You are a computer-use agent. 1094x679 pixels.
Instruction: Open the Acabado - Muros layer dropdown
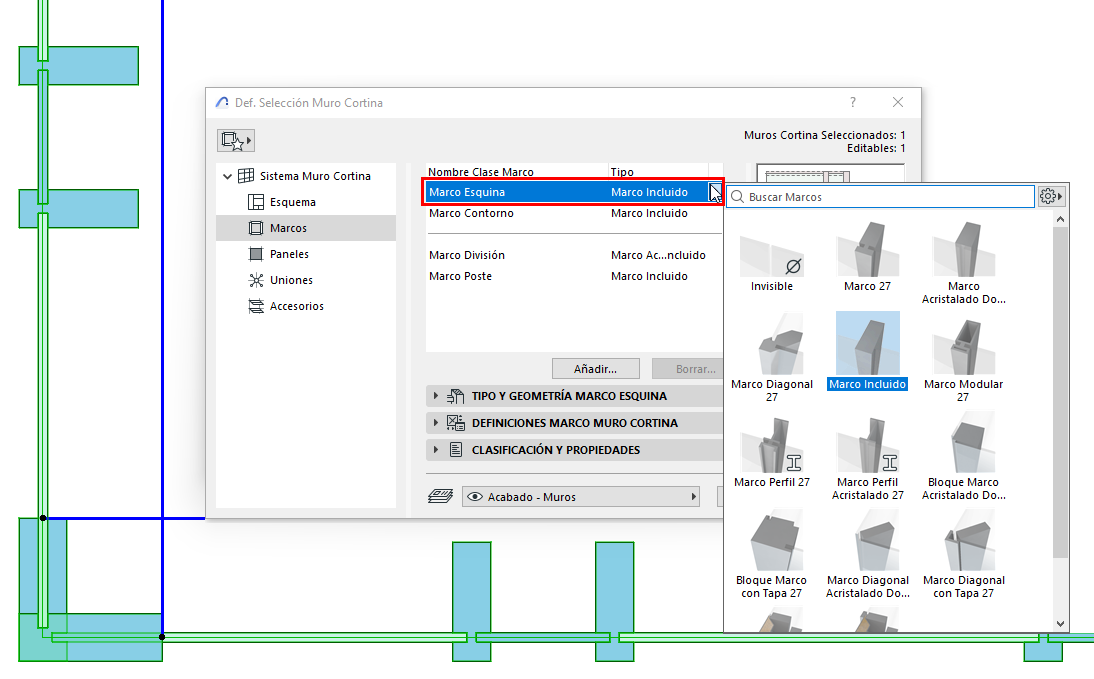pos(580,497)
